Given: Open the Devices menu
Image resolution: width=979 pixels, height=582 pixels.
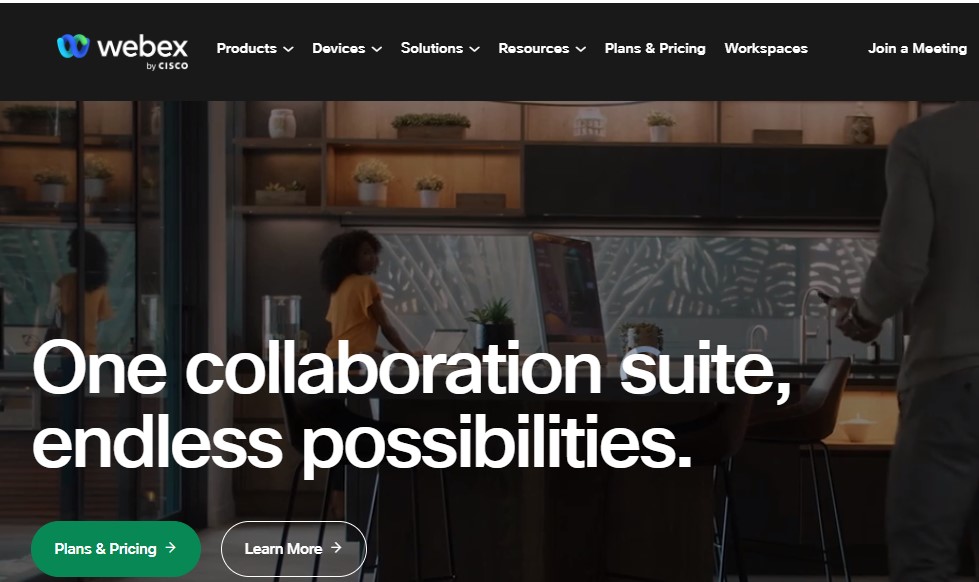Looking at the screenshot, I should pyautogui.click(x=338, y=48).
